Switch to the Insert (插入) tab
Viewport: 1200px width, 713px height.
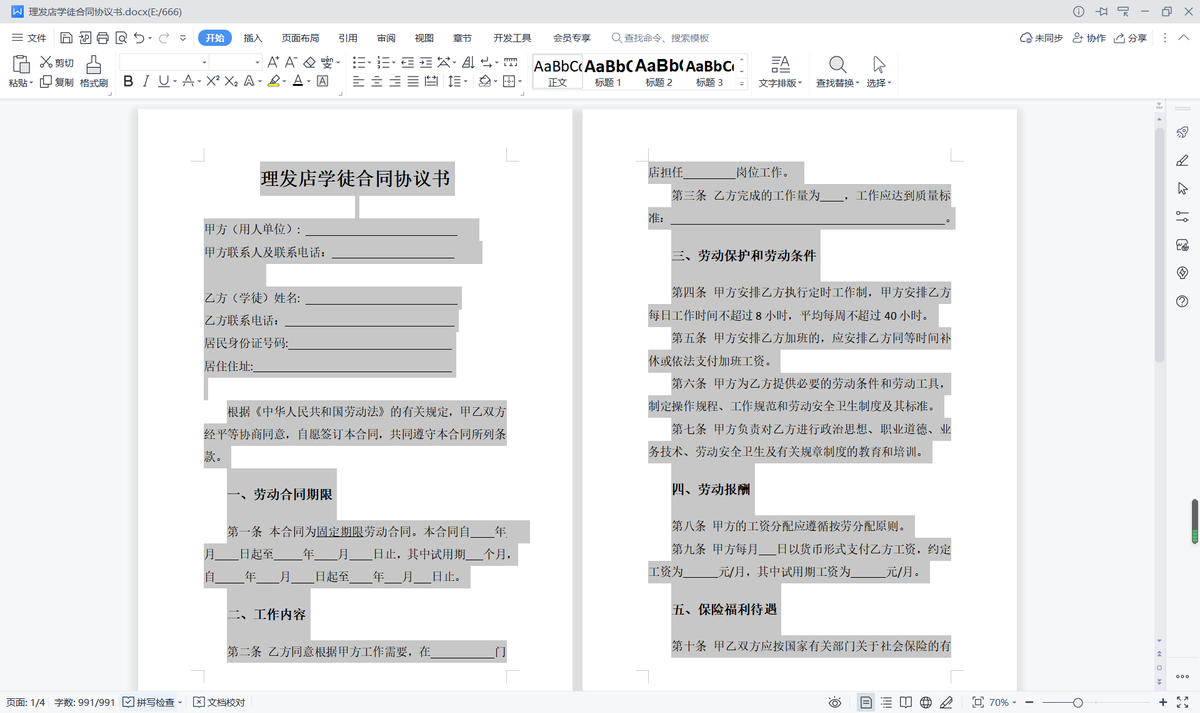(253, 38)
